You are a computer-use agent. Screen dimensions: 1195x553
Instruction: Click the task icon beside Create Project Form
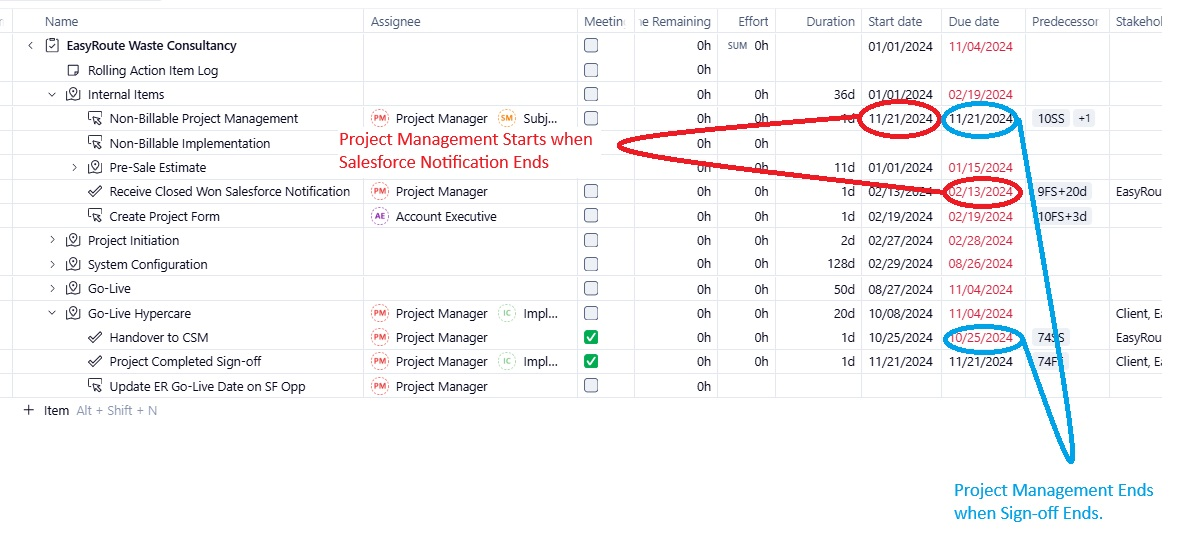tap(95, 216)
